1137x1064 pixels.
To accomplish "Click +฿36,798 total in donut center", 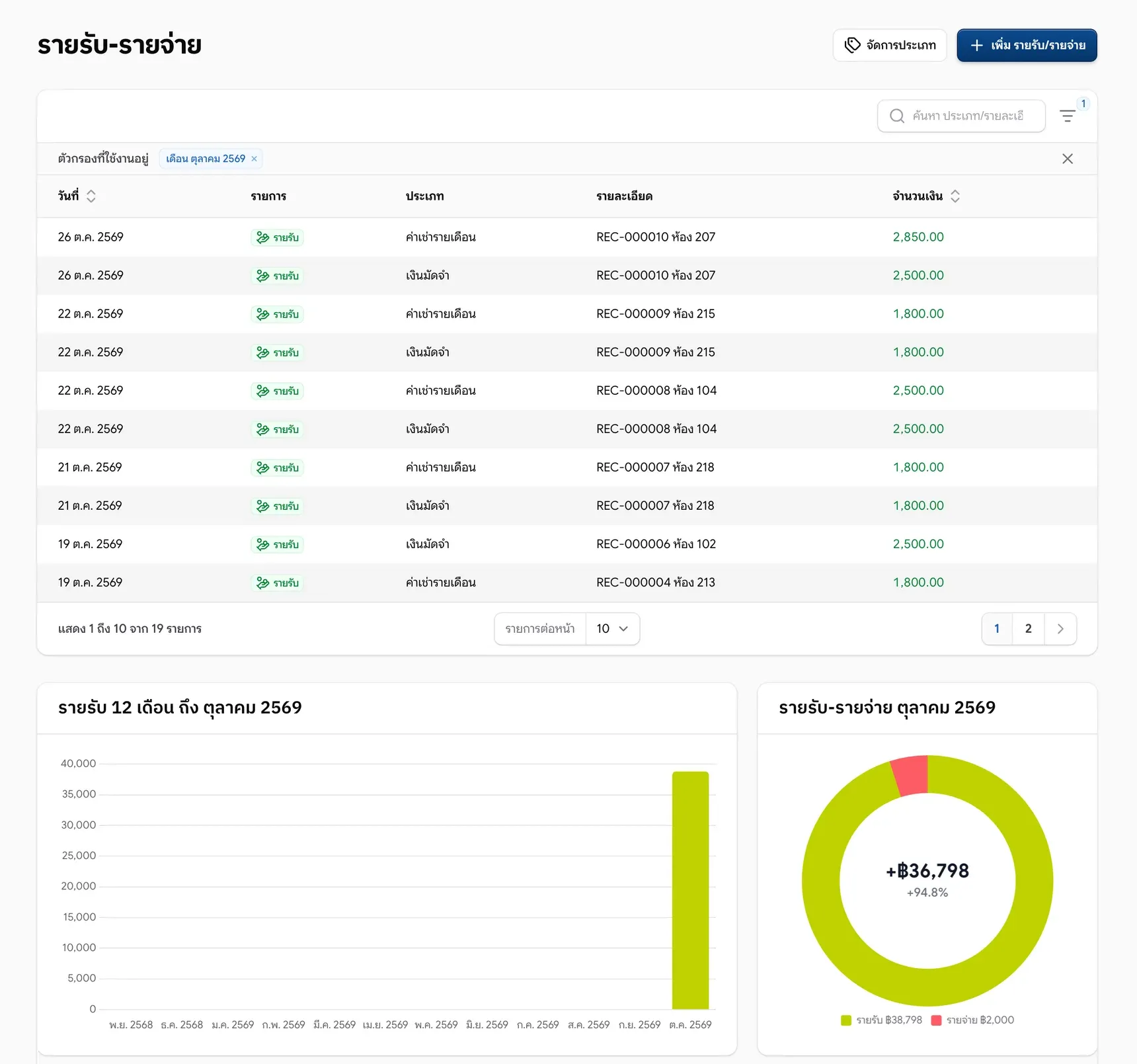I will [927, 870].
